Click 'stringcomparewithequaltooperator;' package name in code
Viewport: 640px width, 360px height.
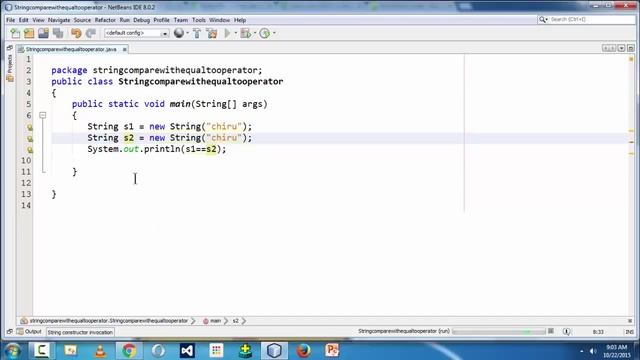(x=178, y=70)
